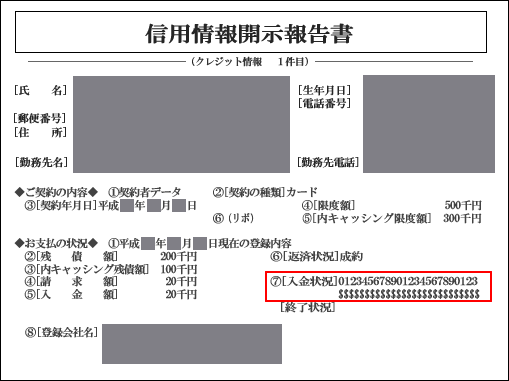
Task: Select ②[契約の種類]カード text
Action: 265,192
